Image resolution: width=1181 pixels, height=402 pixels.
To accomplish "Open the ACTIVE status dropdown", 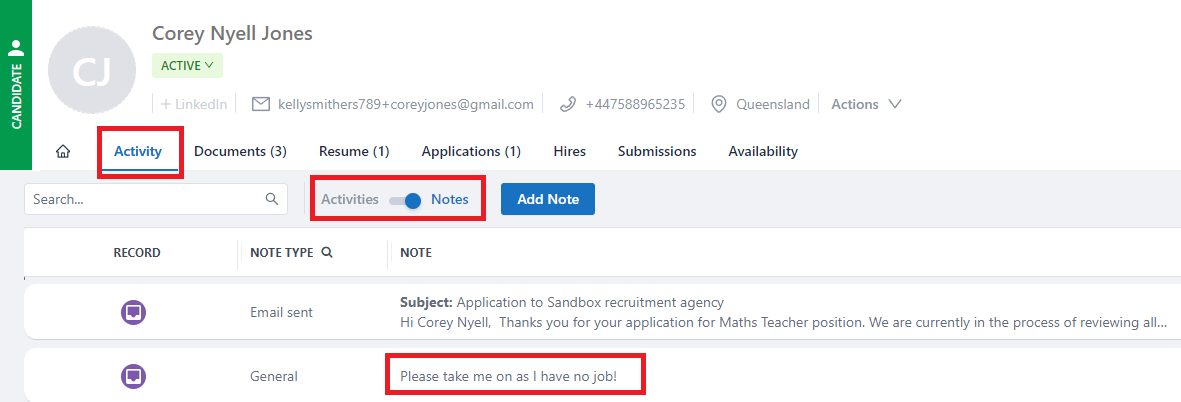I will 188,65.
